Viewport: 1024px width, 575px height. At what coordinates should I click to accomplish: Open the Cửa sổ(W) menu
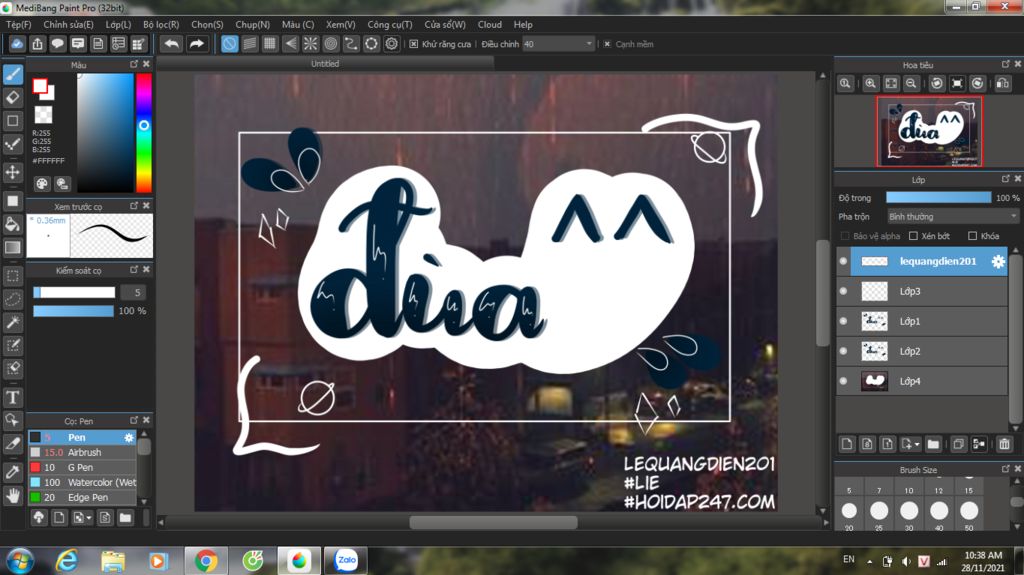[x=445, y=24]
